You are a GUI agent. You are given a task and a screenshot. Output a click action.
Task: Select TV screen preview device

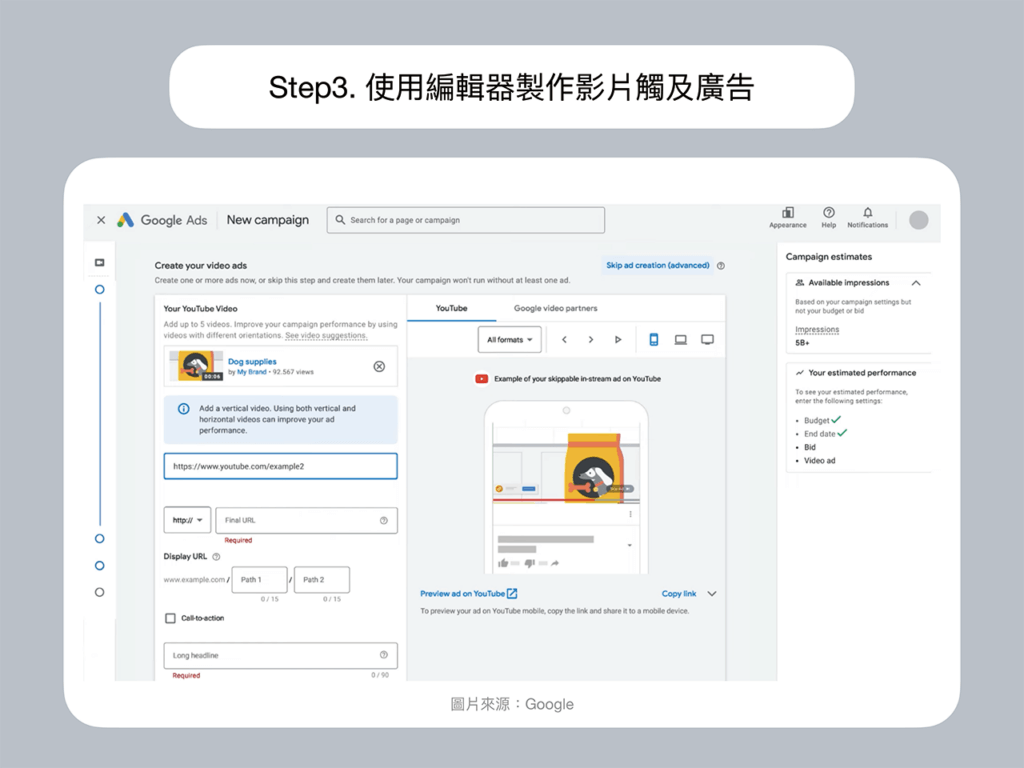tap(707, 340)
